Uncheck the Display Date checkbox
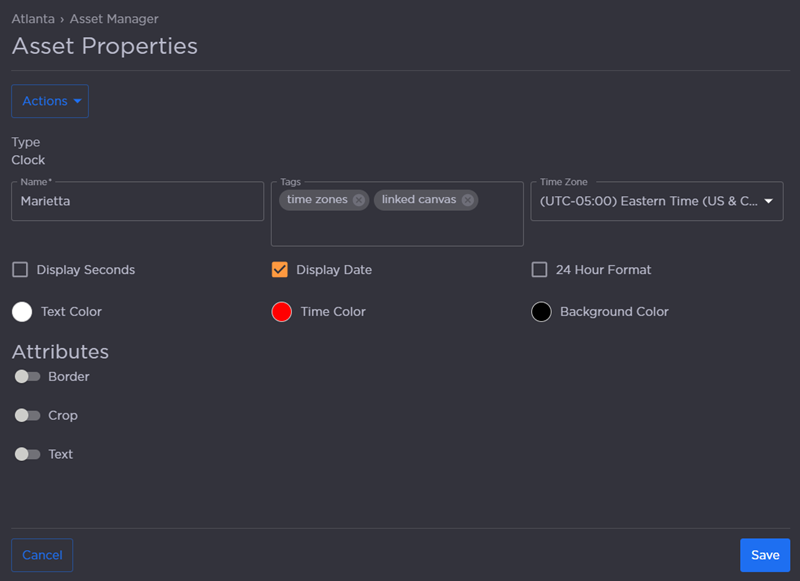Viewport: 800px width, 581px height. coord(280,270)
